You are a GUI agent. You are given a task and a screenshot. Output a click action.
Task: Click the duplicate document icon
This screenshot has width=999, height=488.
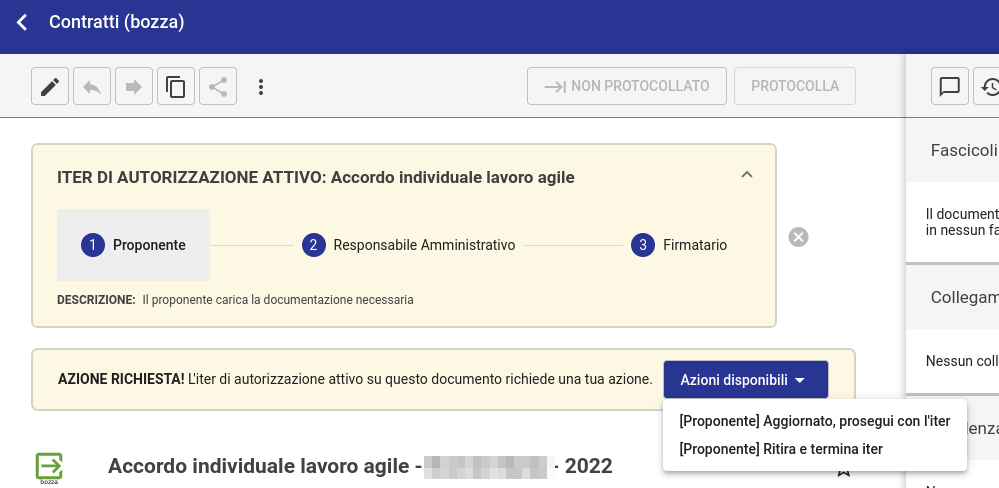click(176, 86)
